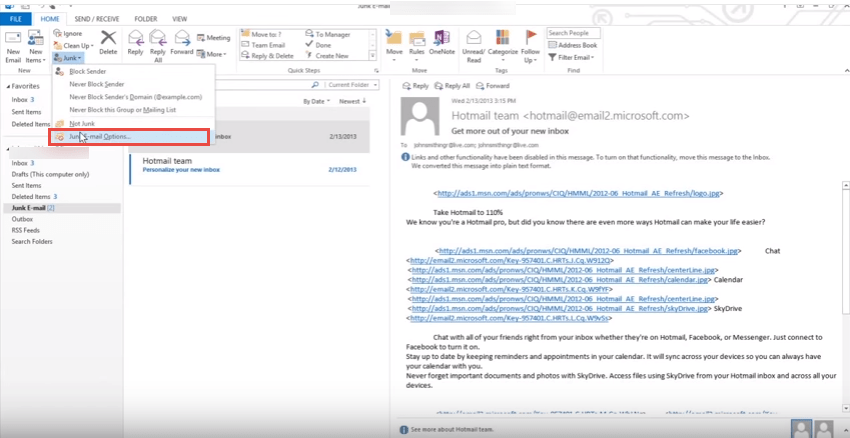This screenshot has height=438, width=850.
Task: Open the Address Book
Action: coord(572,46)
